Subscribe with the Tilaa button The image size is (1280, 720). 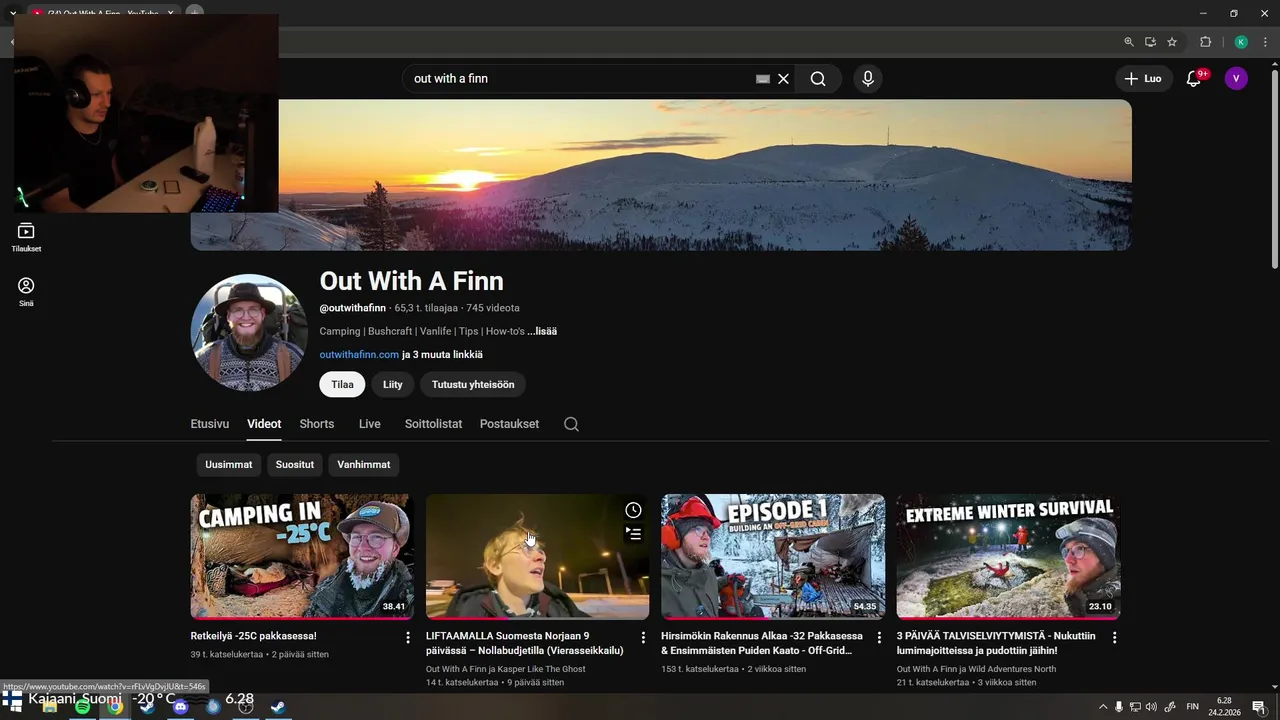pyautogui.click(x=343, y=384)
